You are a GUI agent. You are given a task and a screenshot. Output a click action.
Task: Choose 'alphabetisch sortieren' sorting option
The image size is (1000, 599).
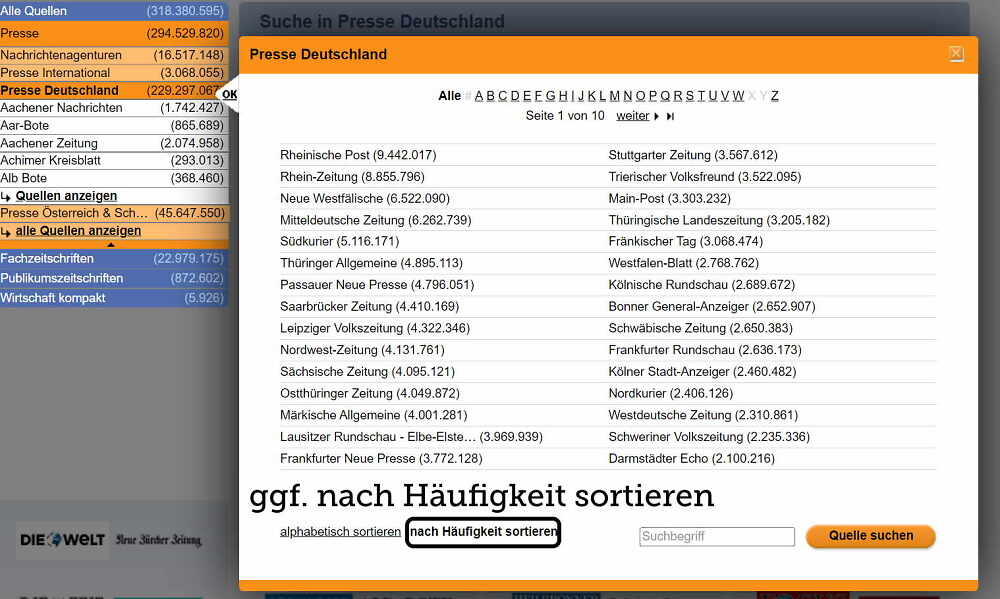340,532
